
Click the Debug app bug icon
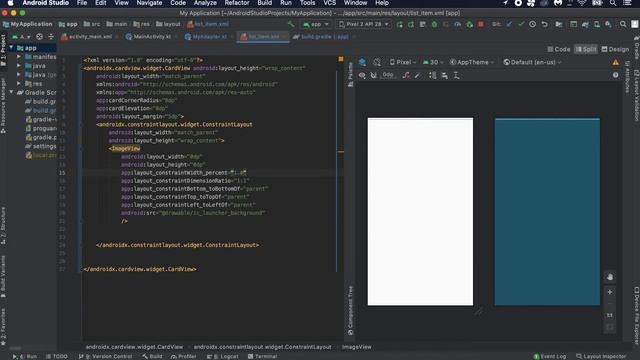point(434,24)
